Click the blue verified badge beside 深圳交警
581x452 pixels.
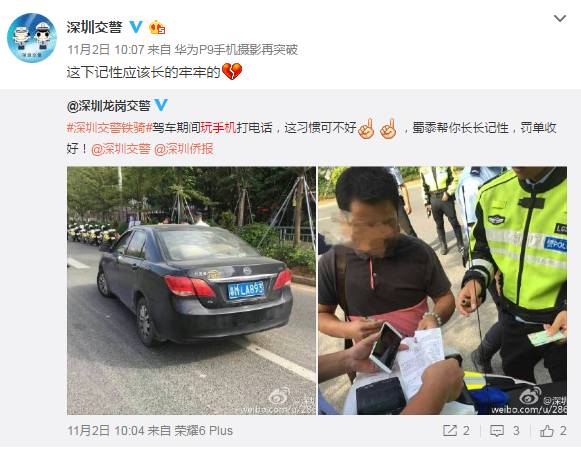pyautogui.click(x=136, y=27)
